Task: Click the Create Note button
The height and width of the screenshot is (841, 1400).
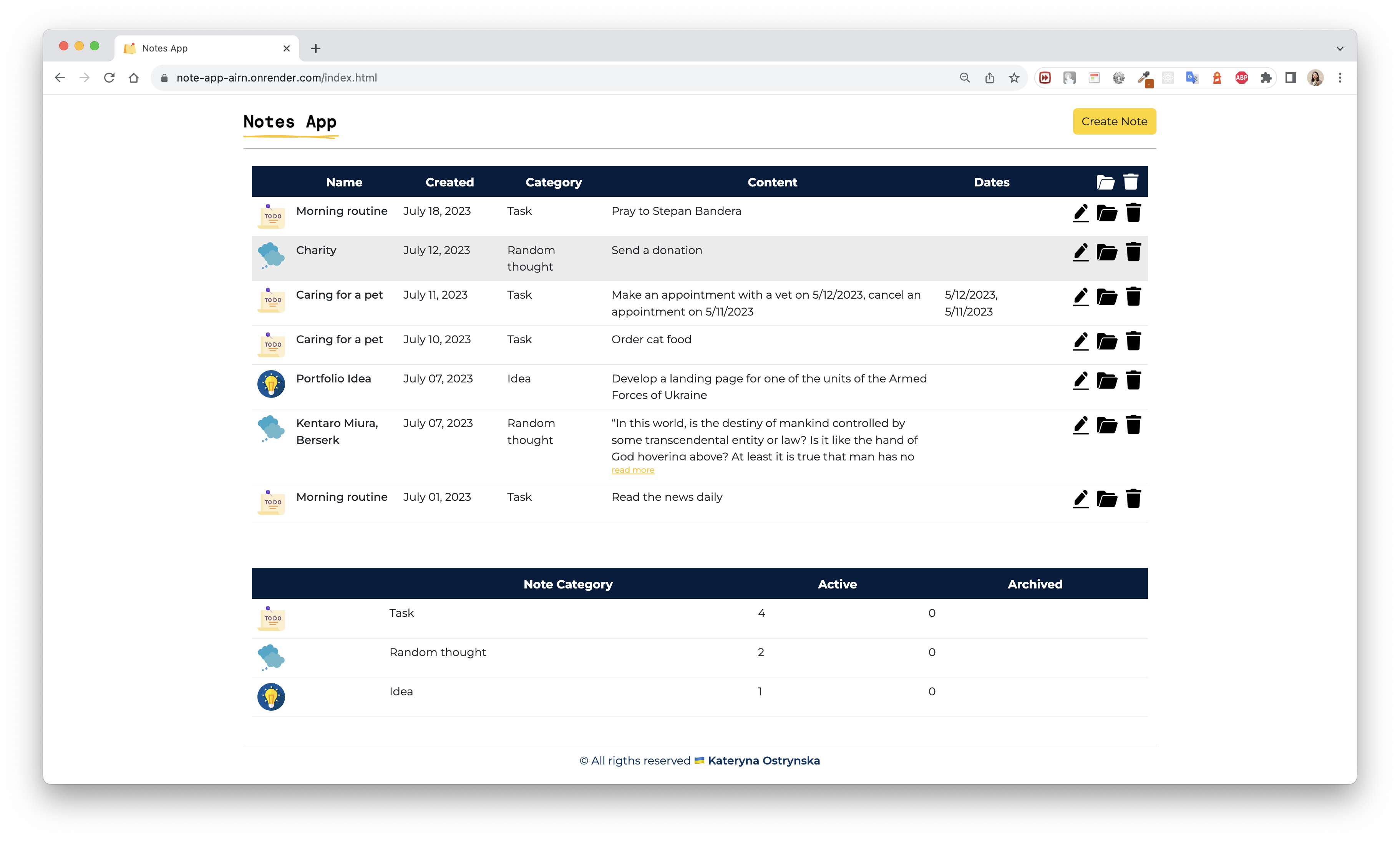Action: click(x=1114, y=121)
